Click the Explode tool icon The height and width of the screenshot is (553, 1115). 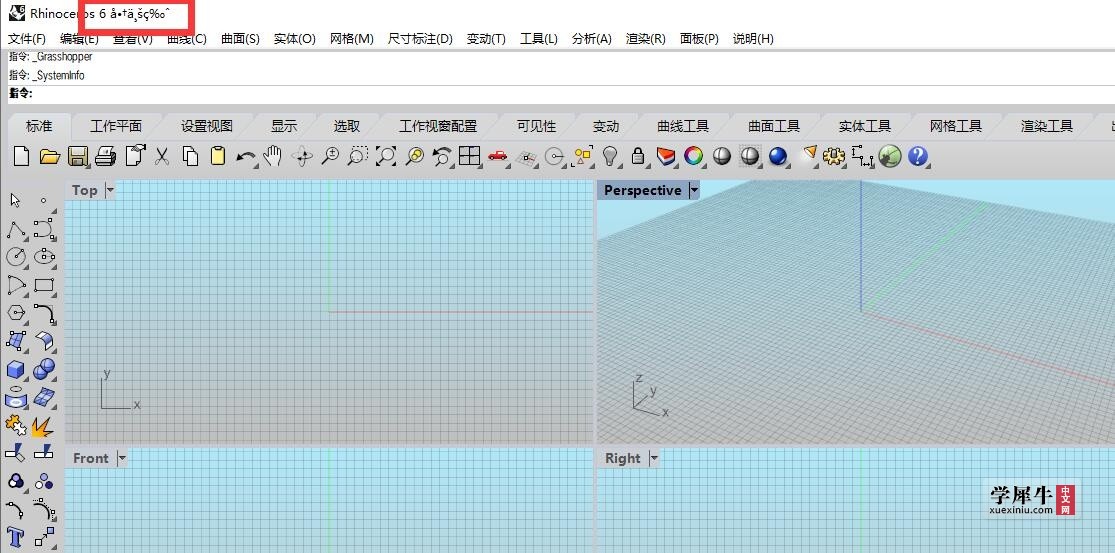(x=43, y=426)
